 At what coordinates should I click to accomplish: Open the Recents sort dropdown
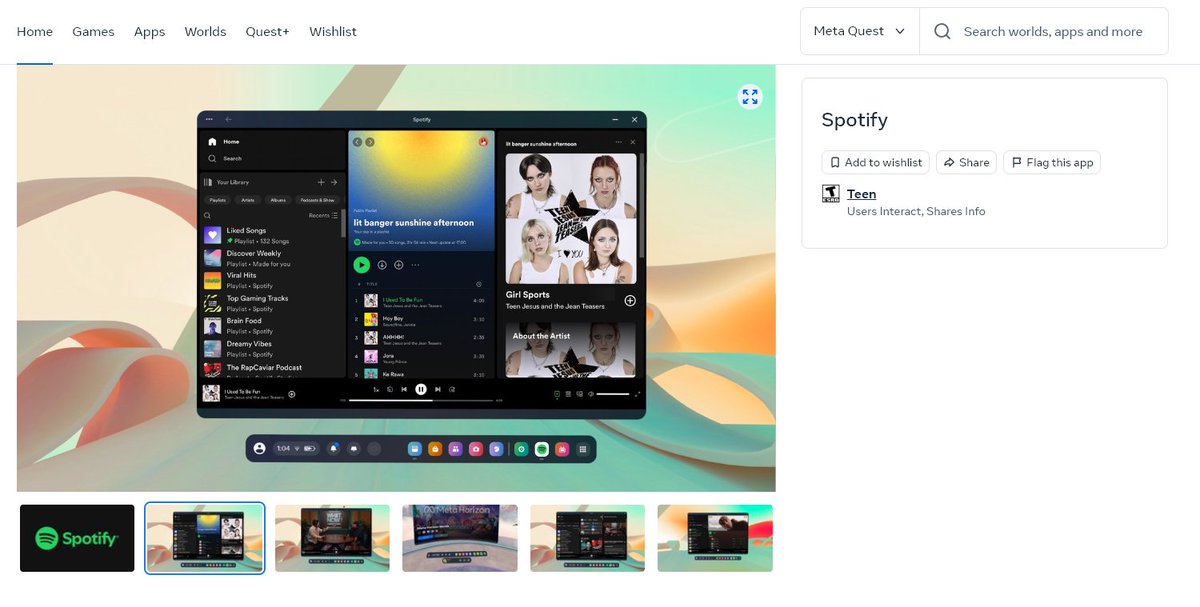(319, 216)
